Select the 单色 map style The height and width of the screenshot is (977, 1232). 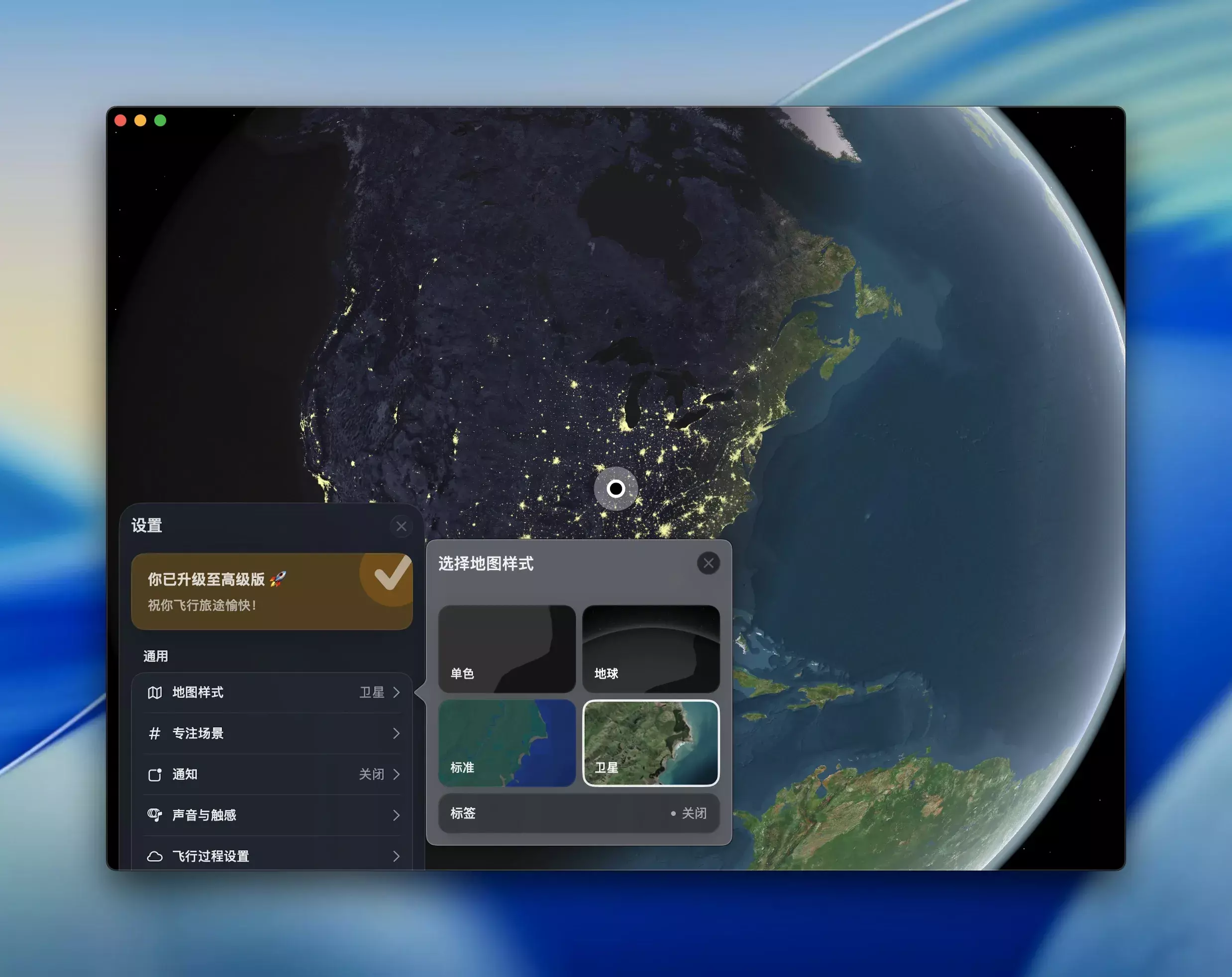pos(507,649)
